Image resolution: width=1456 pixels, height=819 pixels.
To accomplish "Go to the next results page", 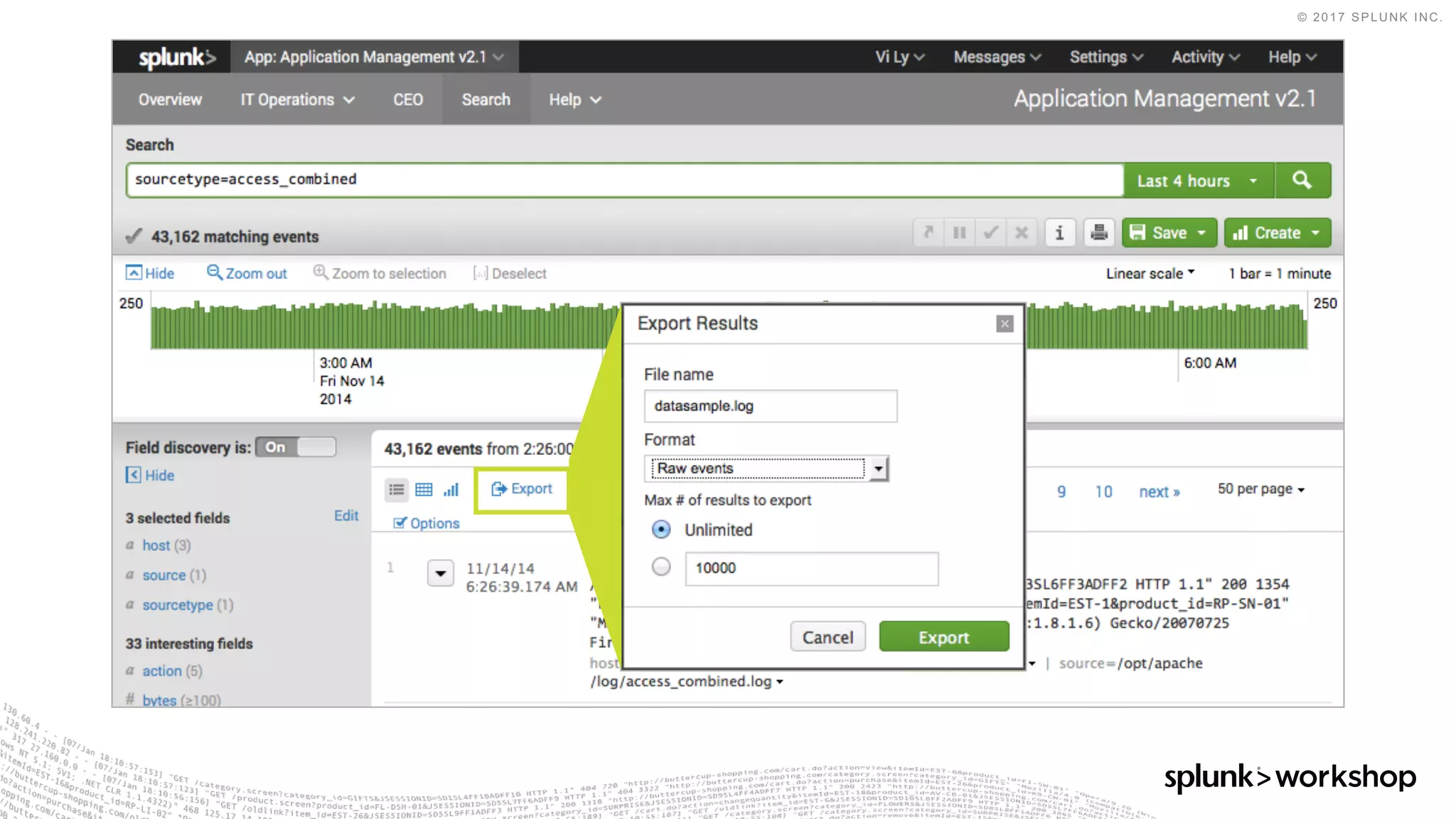I will pyautogui.click(x=1160, y=491).
